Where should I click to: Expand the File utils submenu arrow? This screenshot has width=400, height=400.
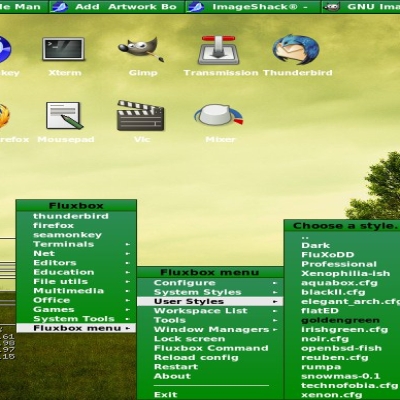click(x=128, y=282)
